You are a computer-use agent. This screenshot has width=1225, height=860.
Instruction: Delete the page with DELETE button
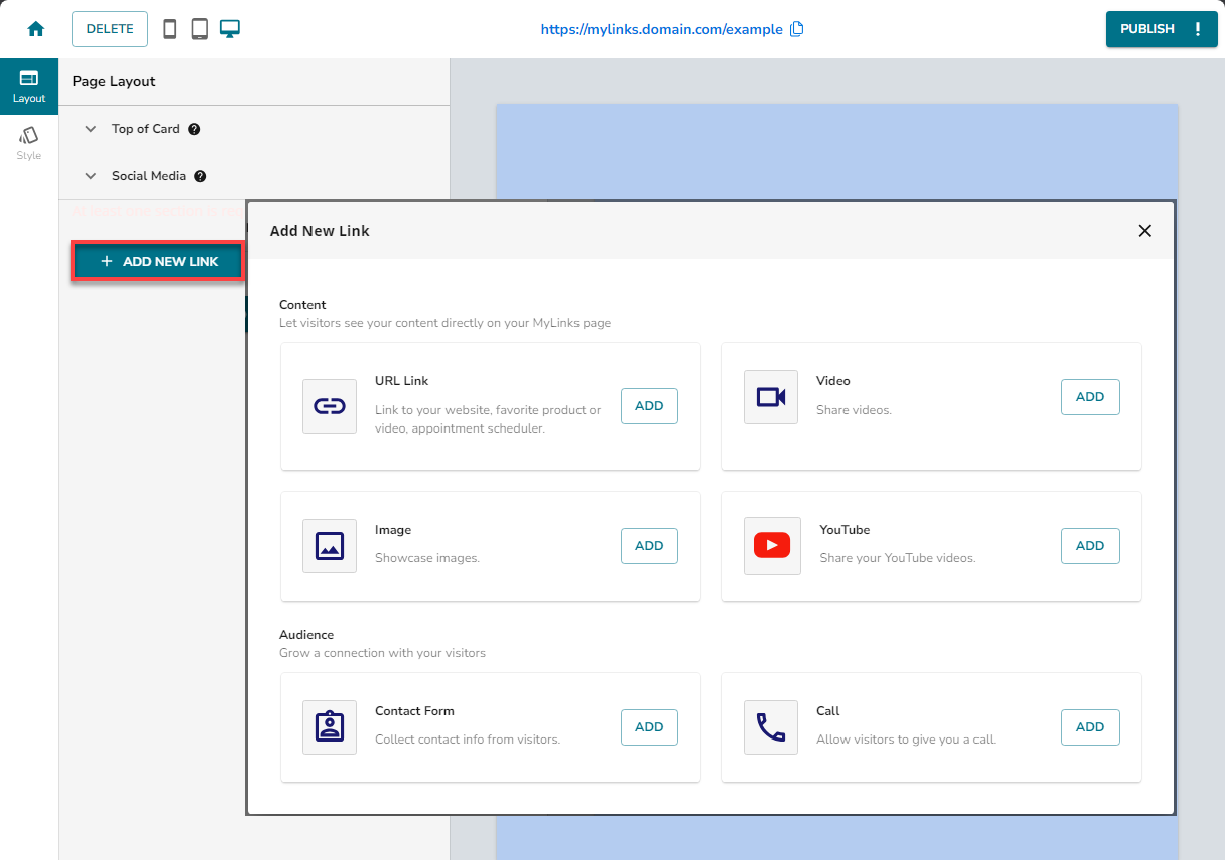[110, 29]
